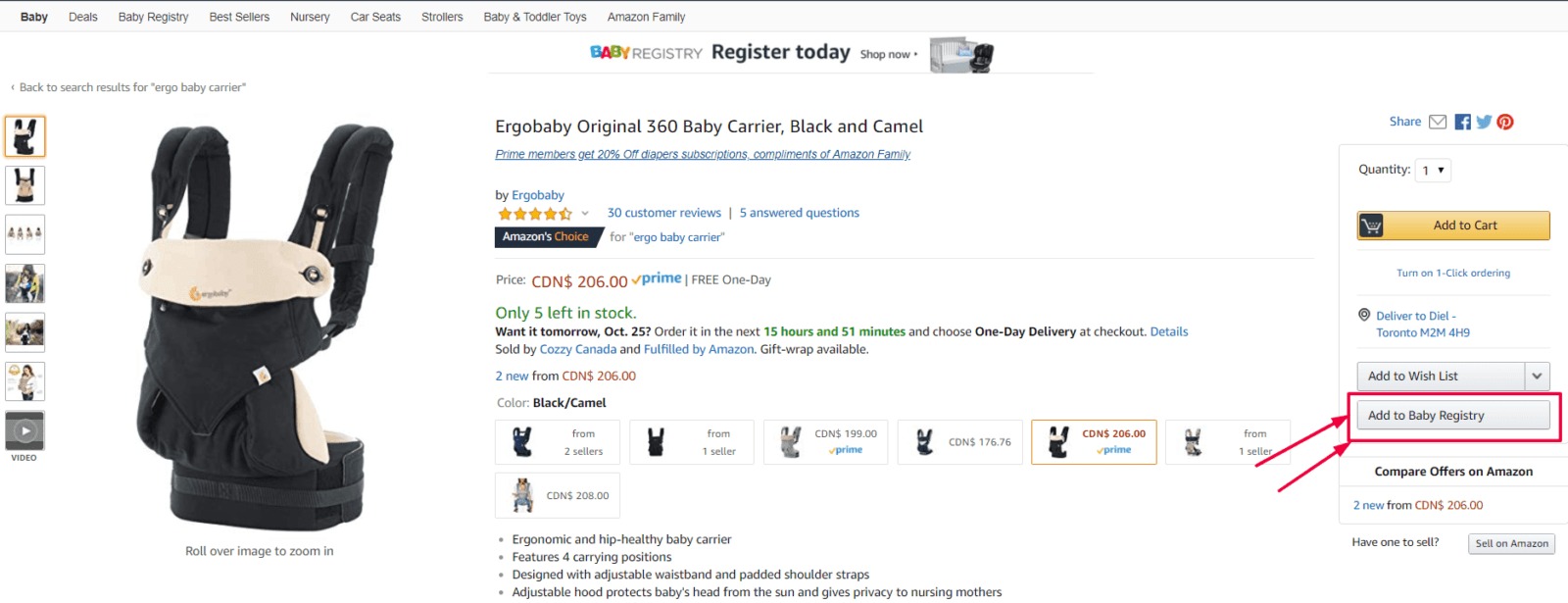Select the second product image thumbnail
Screen dimensions: 1568x603
click(x=24, y=185)
